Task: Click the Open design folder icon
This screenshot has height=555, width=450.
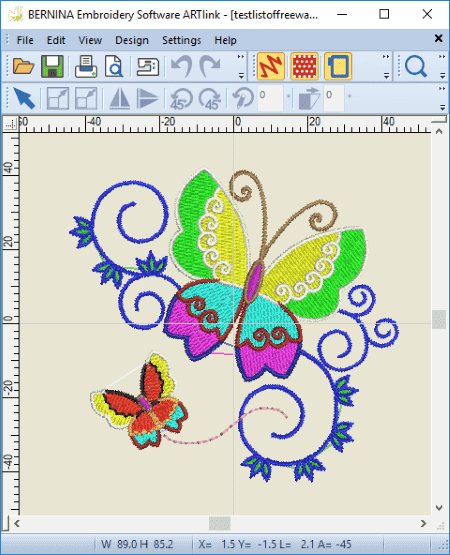Action: (23, 66)
